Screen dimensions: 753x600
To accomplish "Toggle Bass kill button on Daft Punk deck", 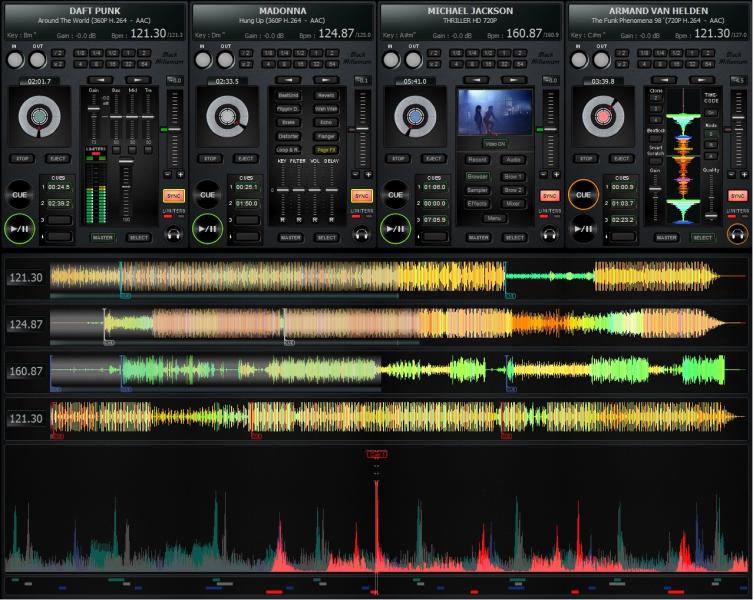I will click(x=116, y=150).
